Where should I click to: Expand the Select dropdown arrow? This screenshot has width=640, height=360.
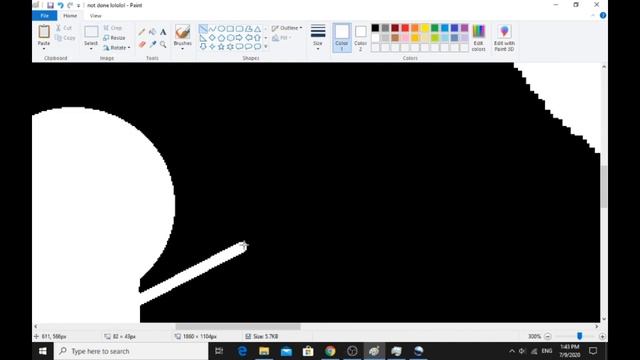(x=91, y=49)
